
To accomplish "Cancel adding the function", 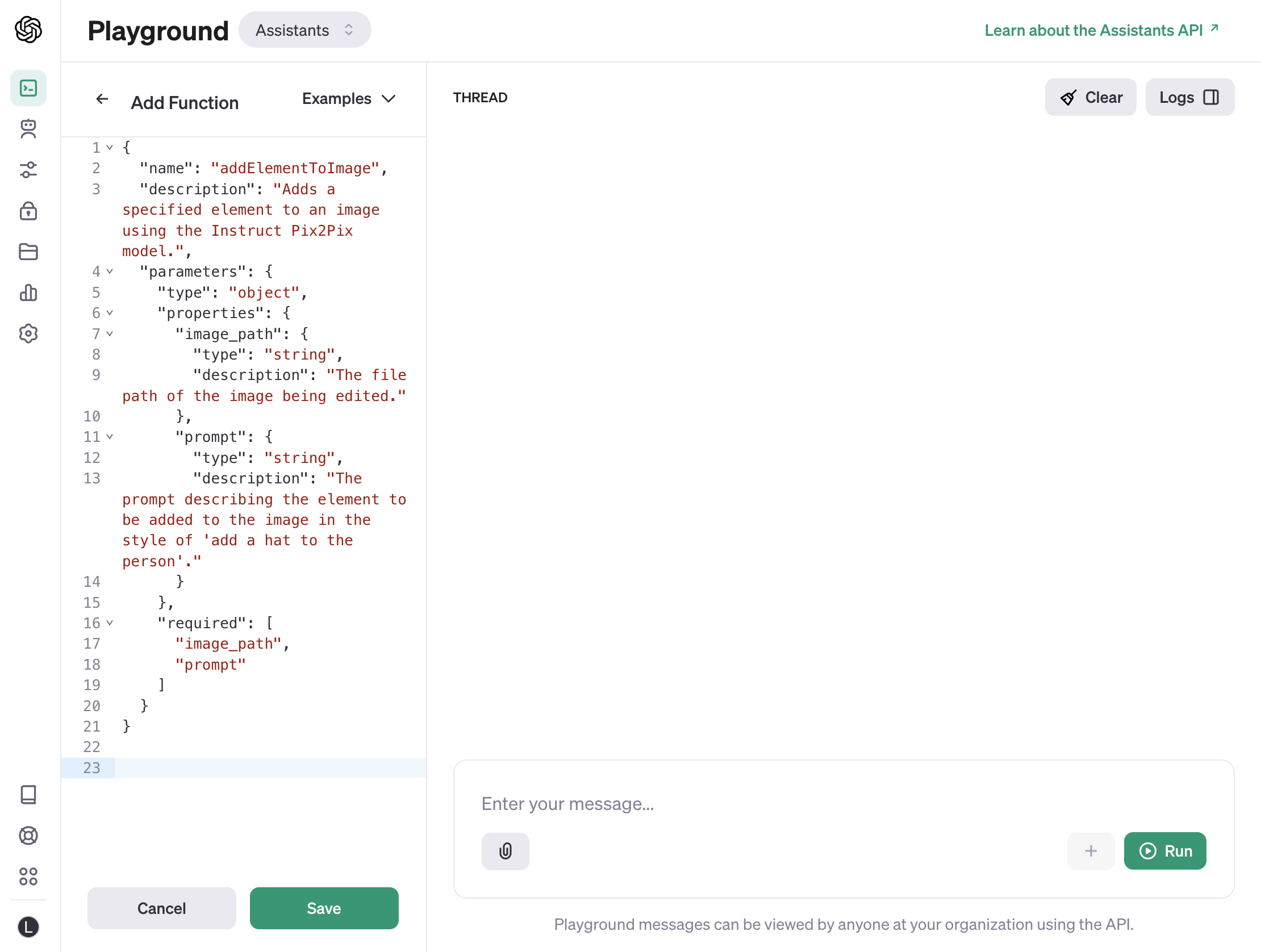I will 161,908.
